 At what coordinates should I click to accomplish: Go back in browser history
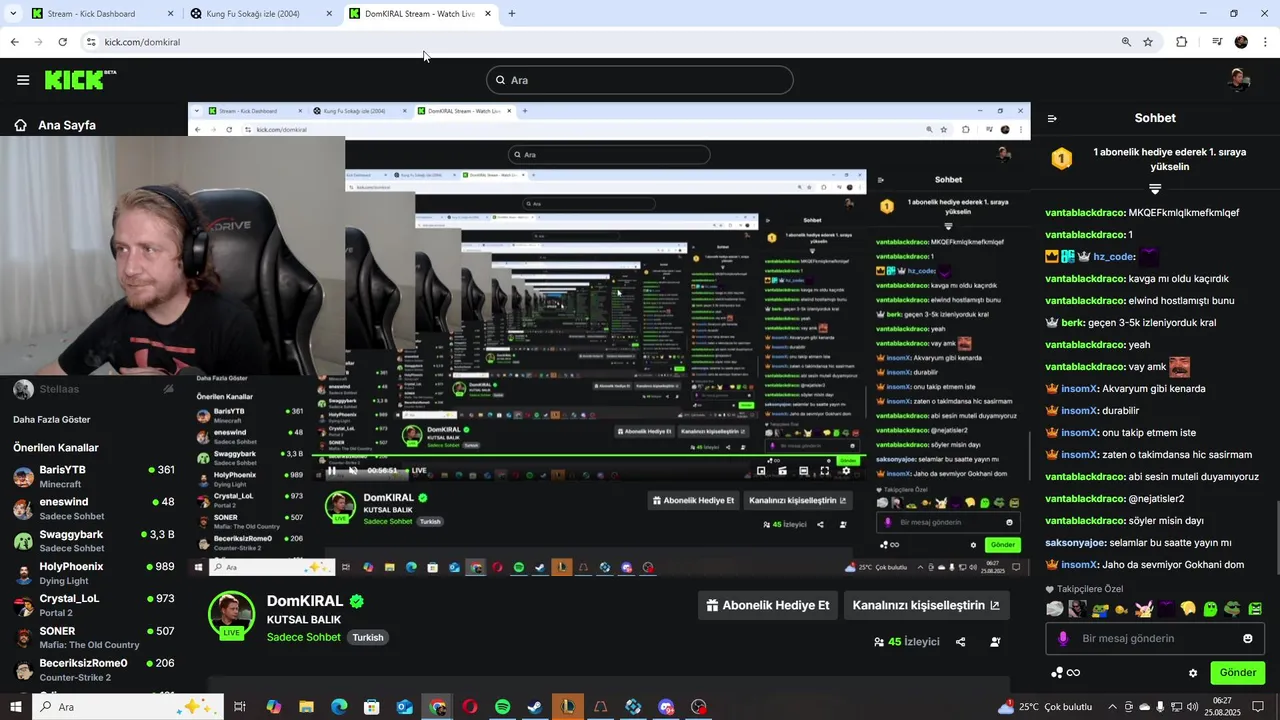tap(14, 42)
